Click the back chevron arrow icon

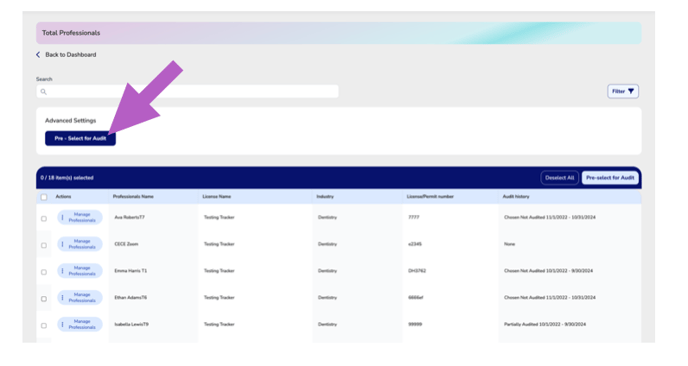(x=38, y=55)
